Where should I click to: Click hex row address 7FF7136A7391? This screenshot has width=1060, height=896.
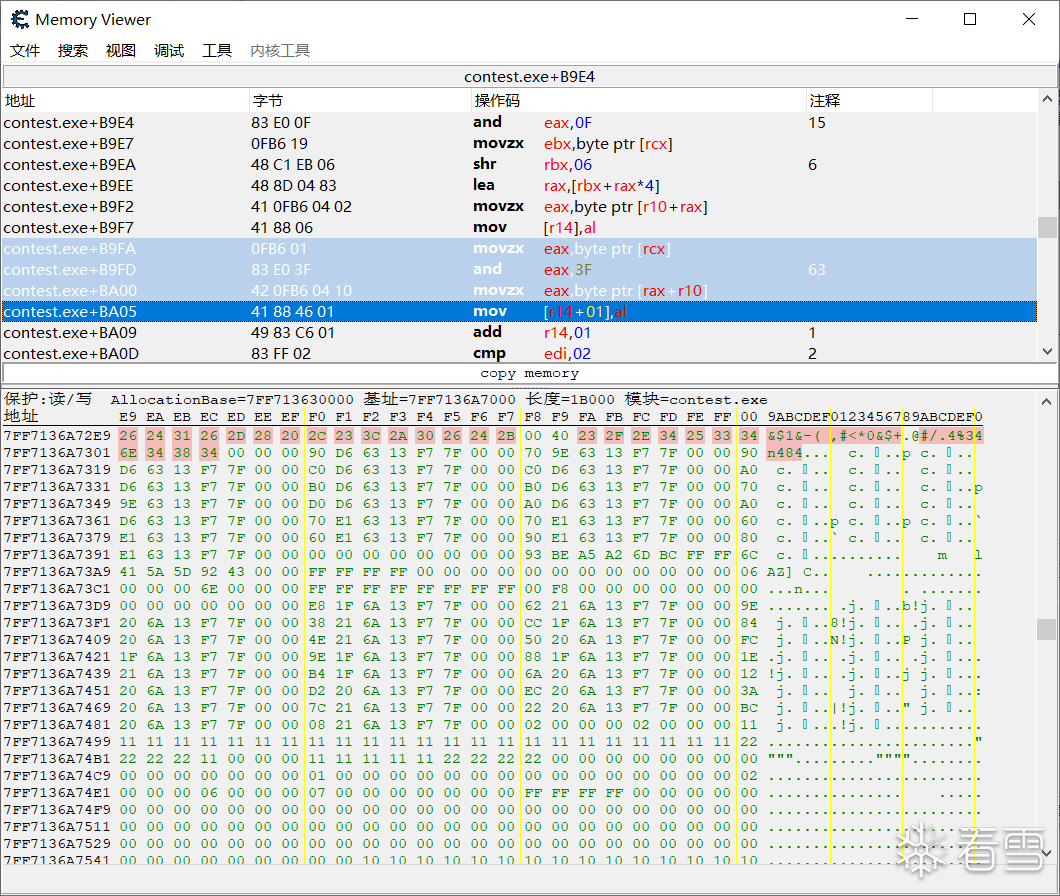click(x=57, y=555)
